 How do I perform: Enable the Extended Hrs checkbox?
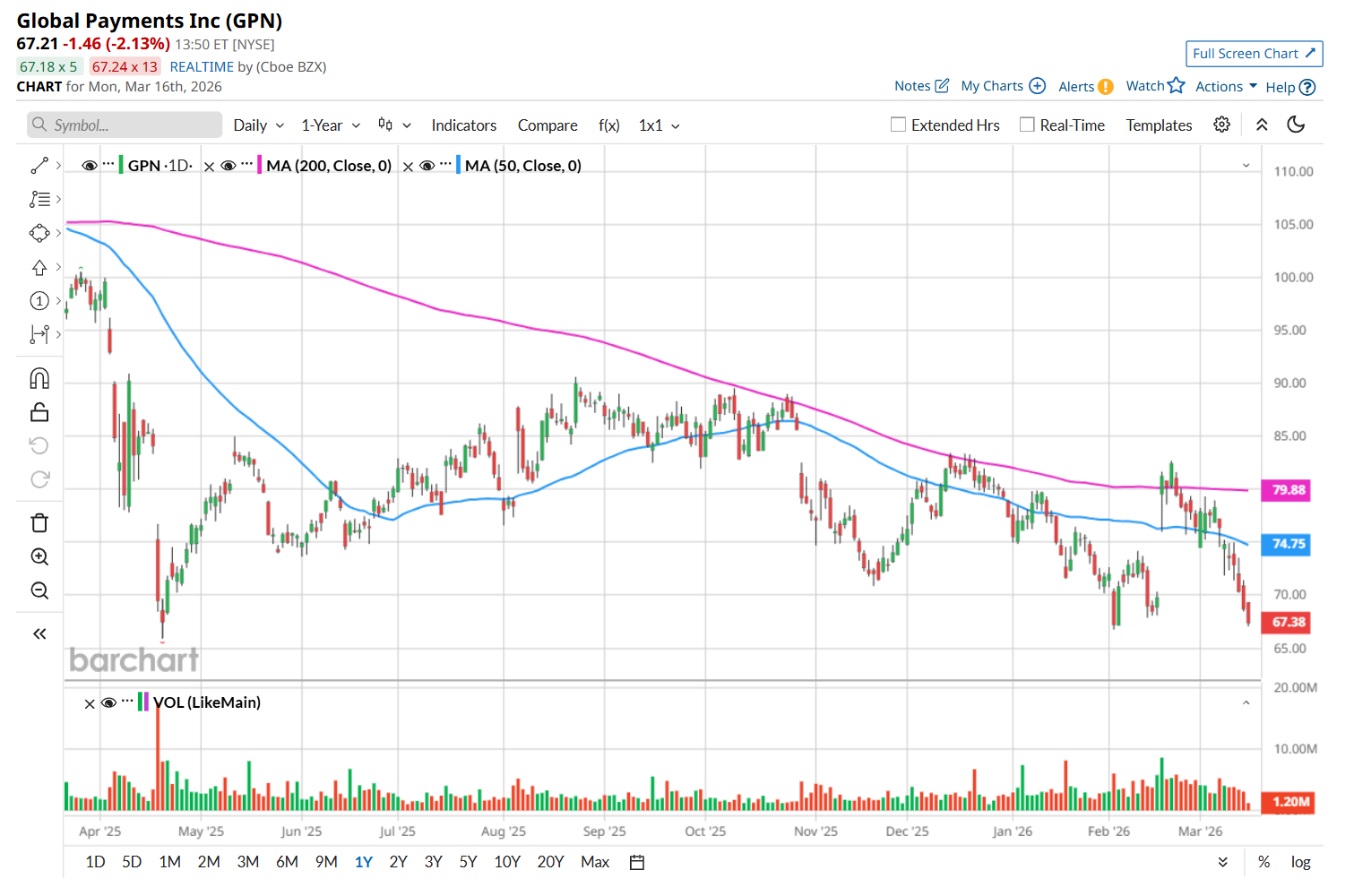pyautogui.click(x=898, y=125)
